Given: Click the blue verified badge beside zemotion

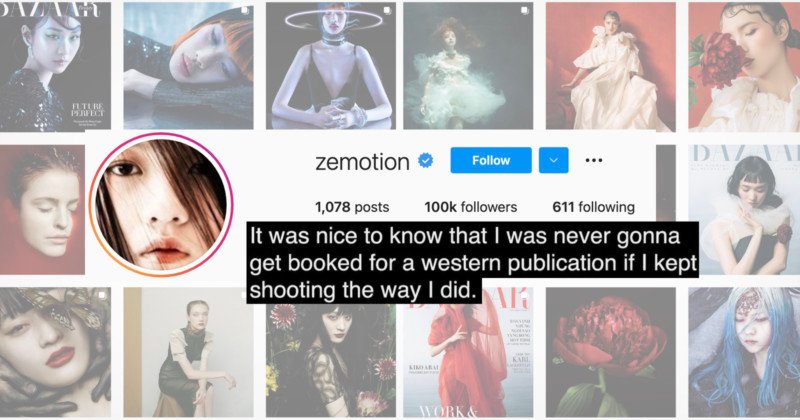Looking at the screenshot, I should 426,161.
